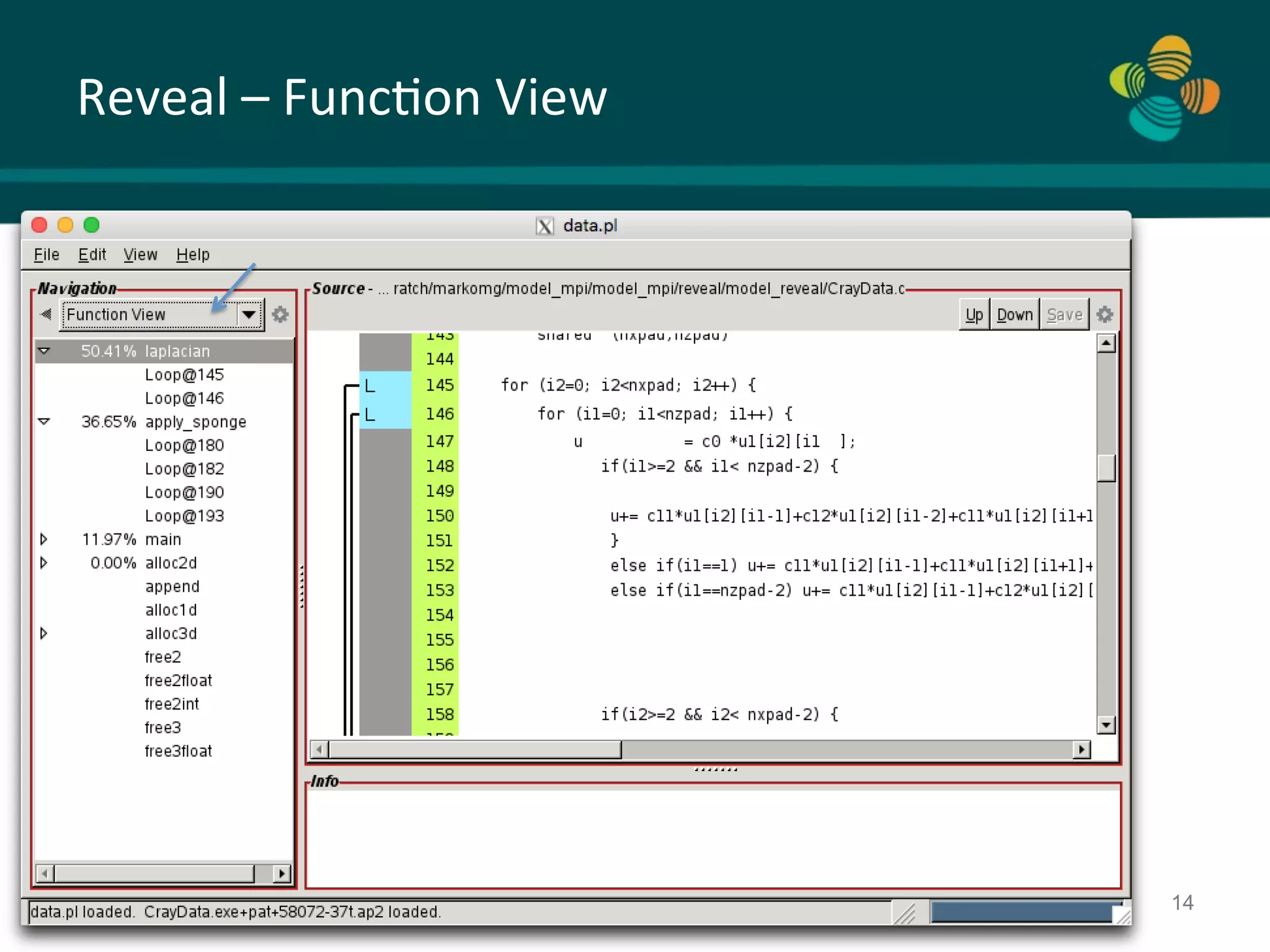Screen dimensions: 1270x952
Task: Click the L loop marker at line 146
Action: click(370, 414)
